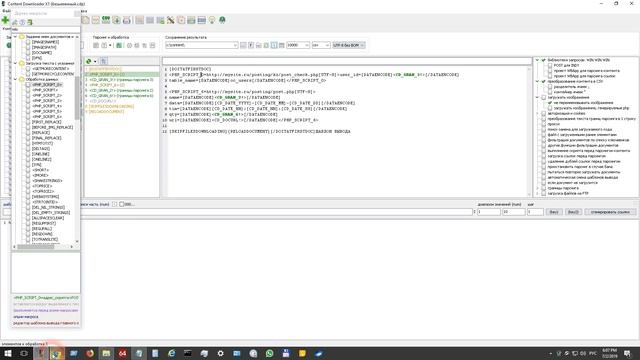Click the Firefox icon in the taskbar
Image resolution: width=640 pixels, height=360 pixels.
(x=90, y=353)
